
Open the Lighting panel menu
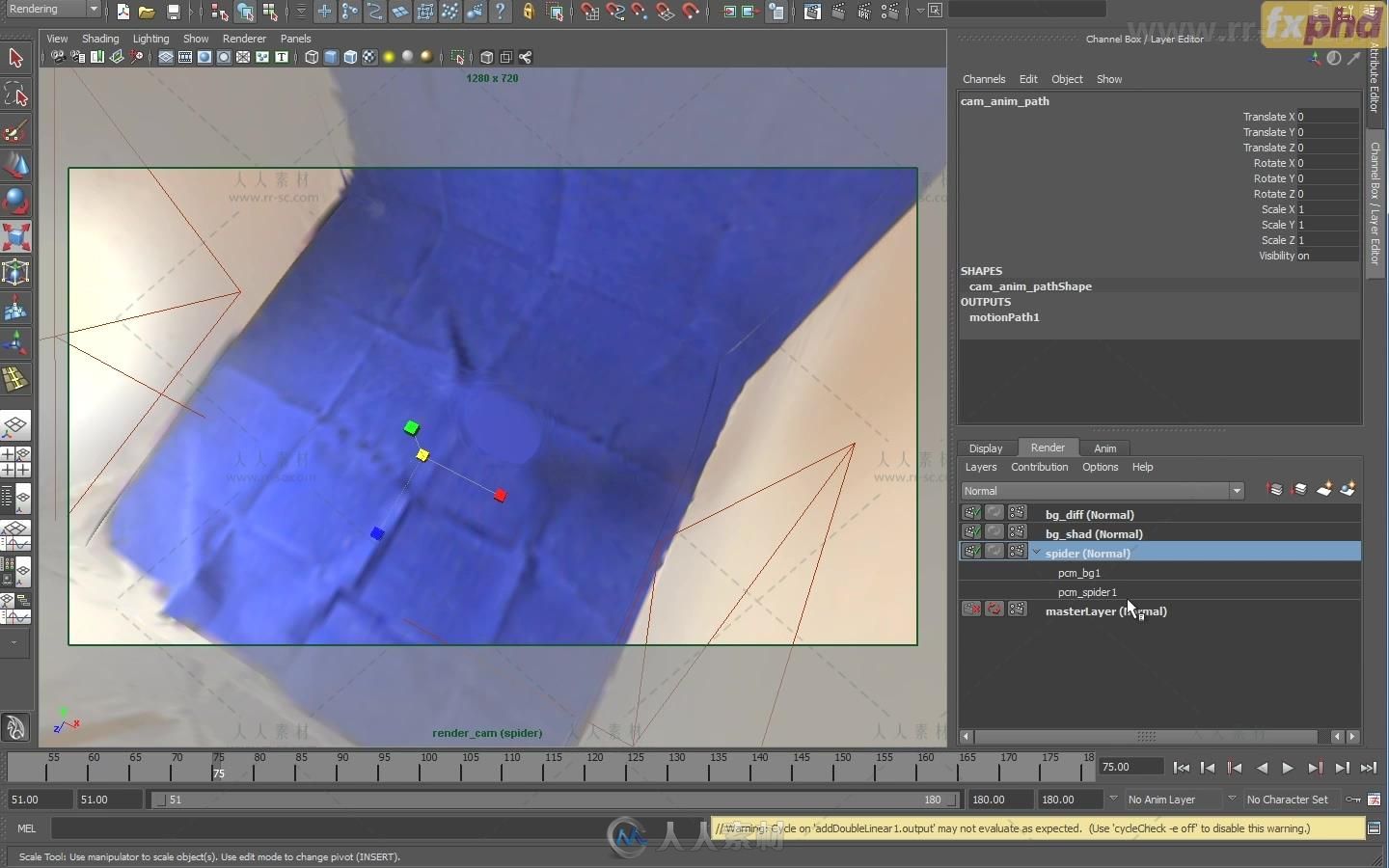150,39
